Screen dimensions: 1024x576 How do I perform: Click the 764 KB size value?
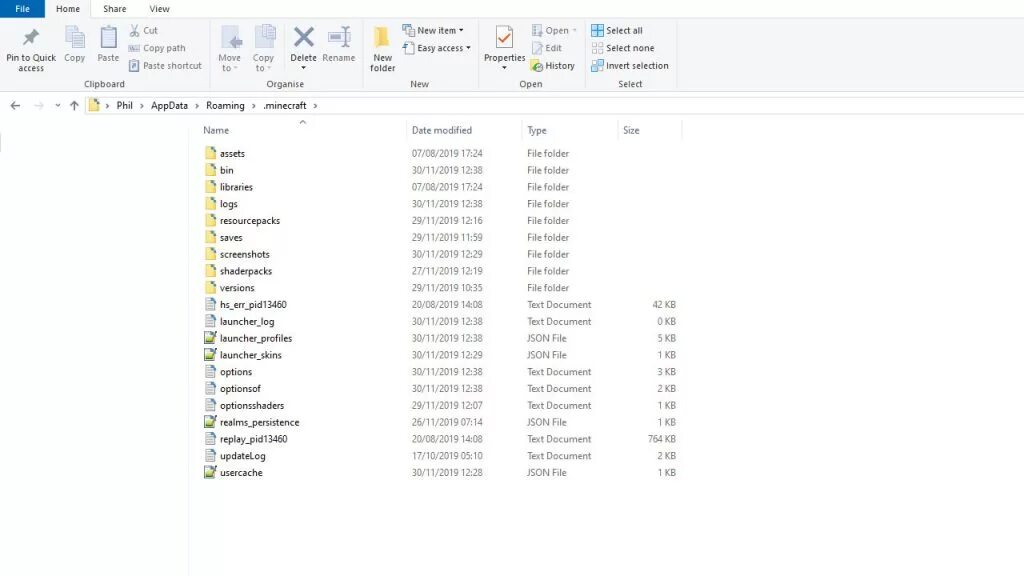(662, 439)
